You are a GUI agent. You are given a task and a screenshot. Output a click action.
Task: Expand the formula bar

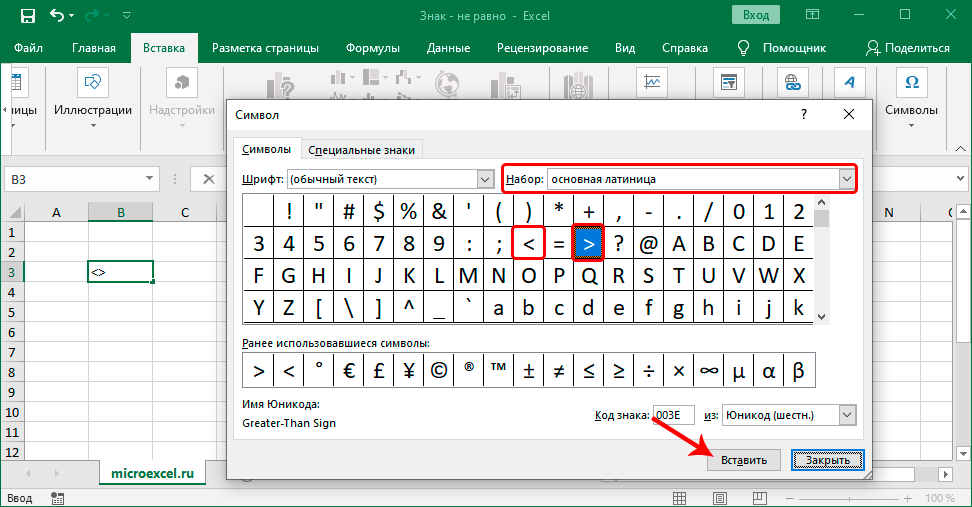pyautogui.click(x=960, y=179)
